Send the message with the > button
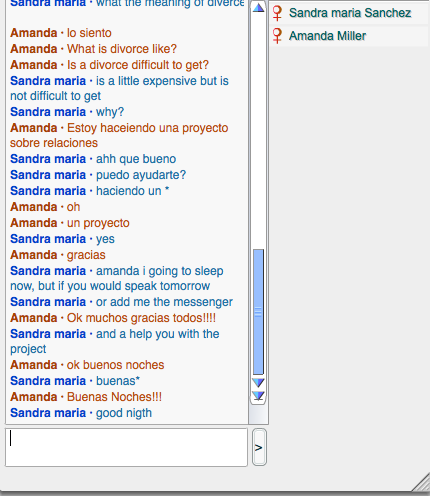This screenshot has width=430, height=496. click(259, 447)
